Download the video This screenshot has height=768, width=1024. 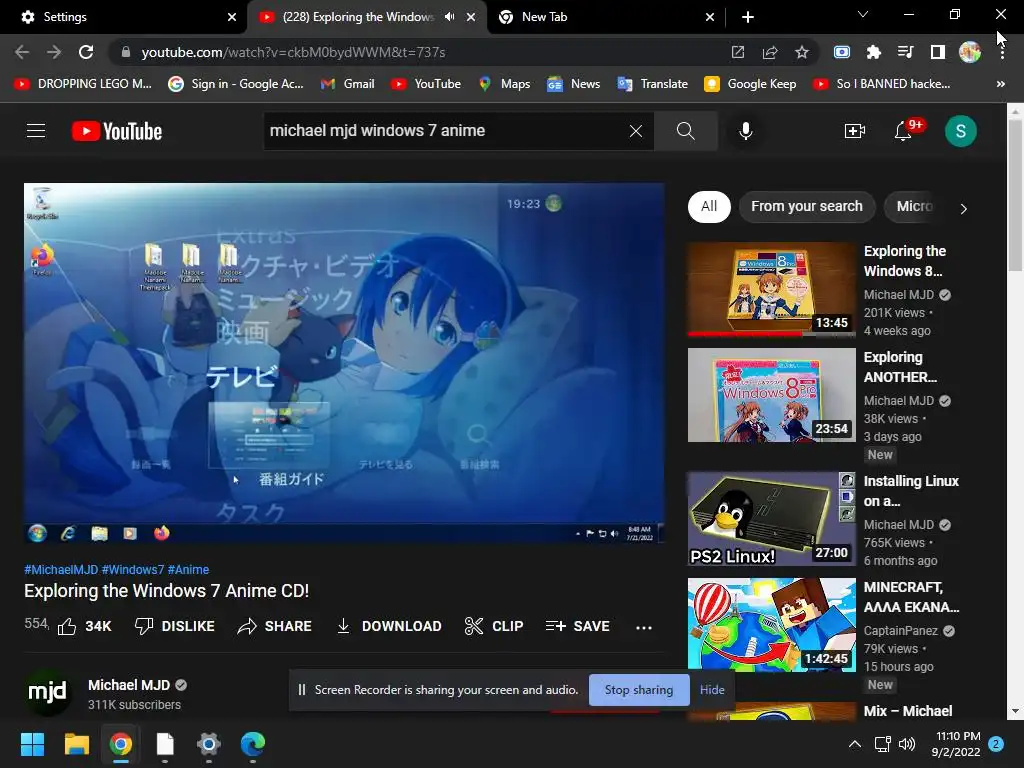[x=388, y=626]
